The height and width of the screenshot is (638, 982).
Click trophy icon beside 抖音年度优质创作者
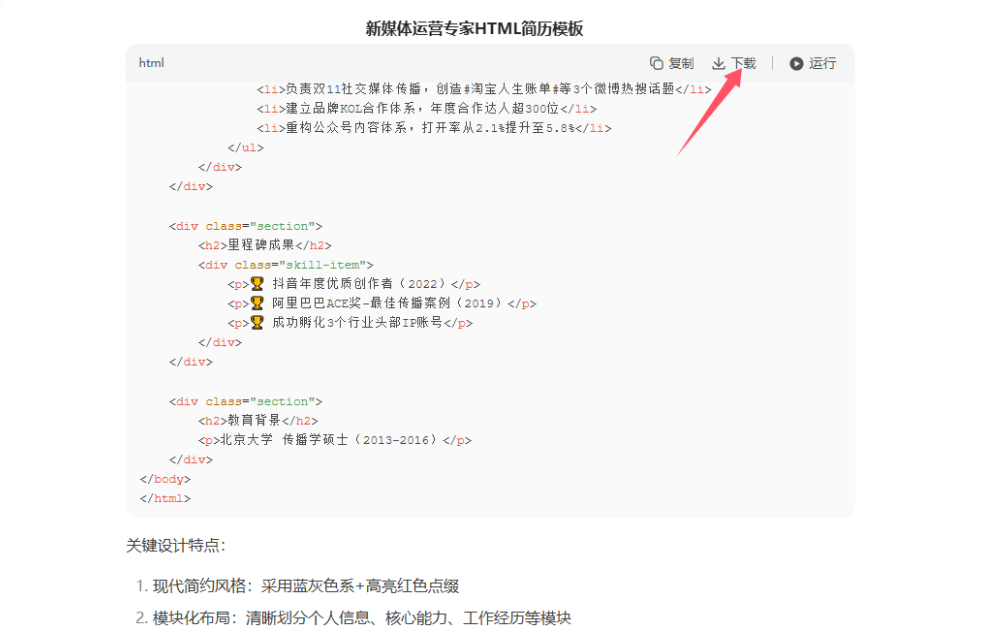click(x=257, y=284)
